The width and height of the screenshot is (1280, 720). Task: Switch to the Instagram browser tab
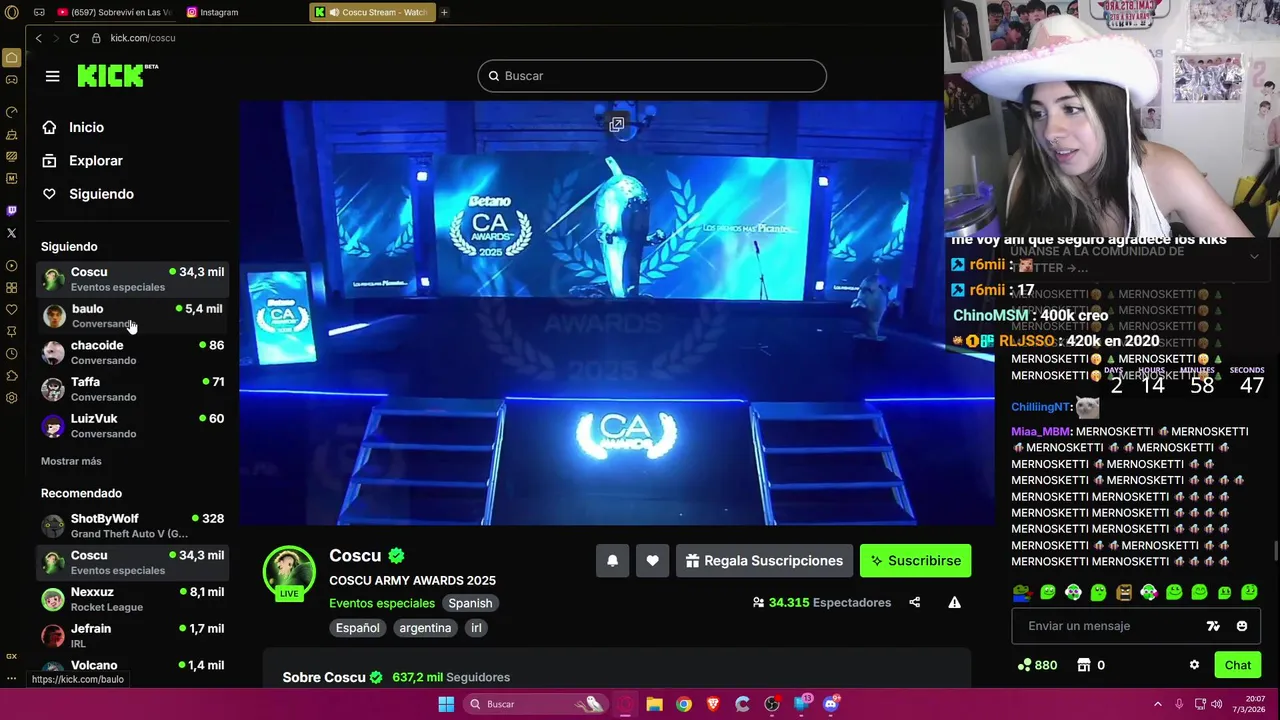[x=213, y=12]
